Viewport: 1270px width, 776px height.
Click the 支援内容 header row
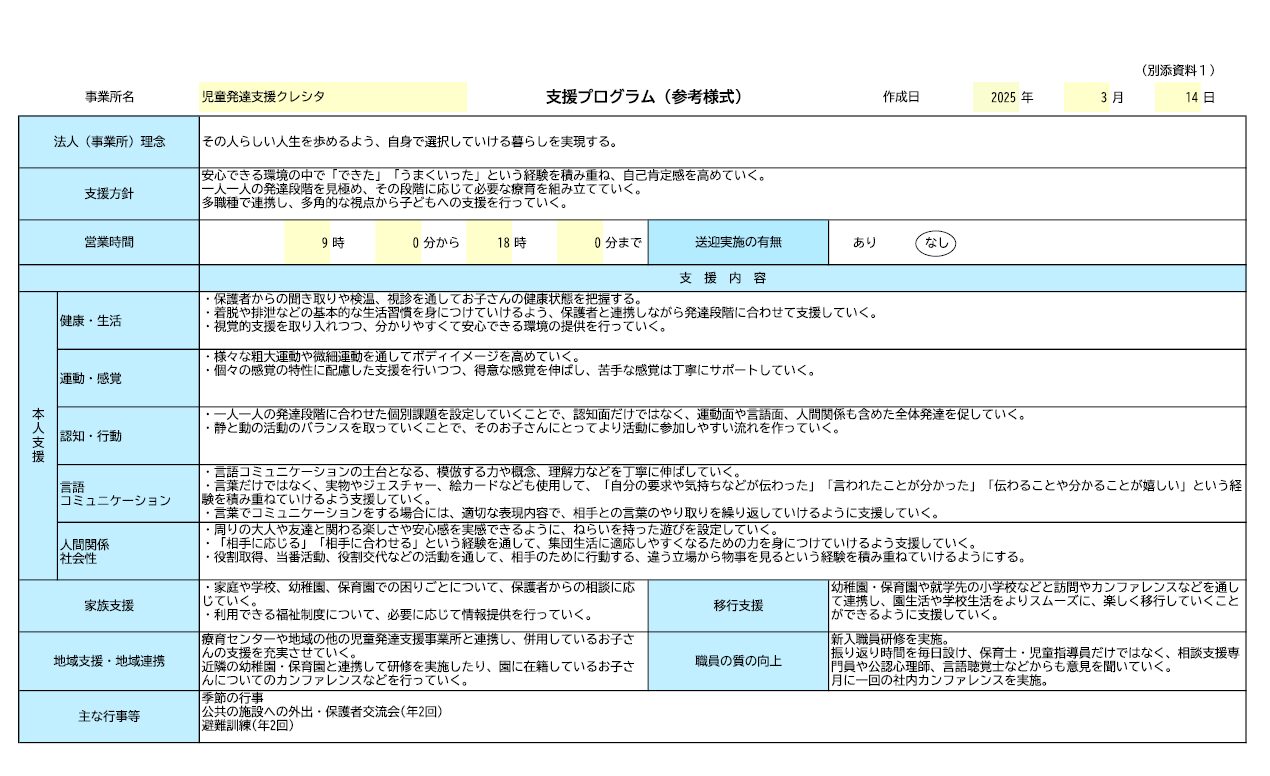pos(722,278)
